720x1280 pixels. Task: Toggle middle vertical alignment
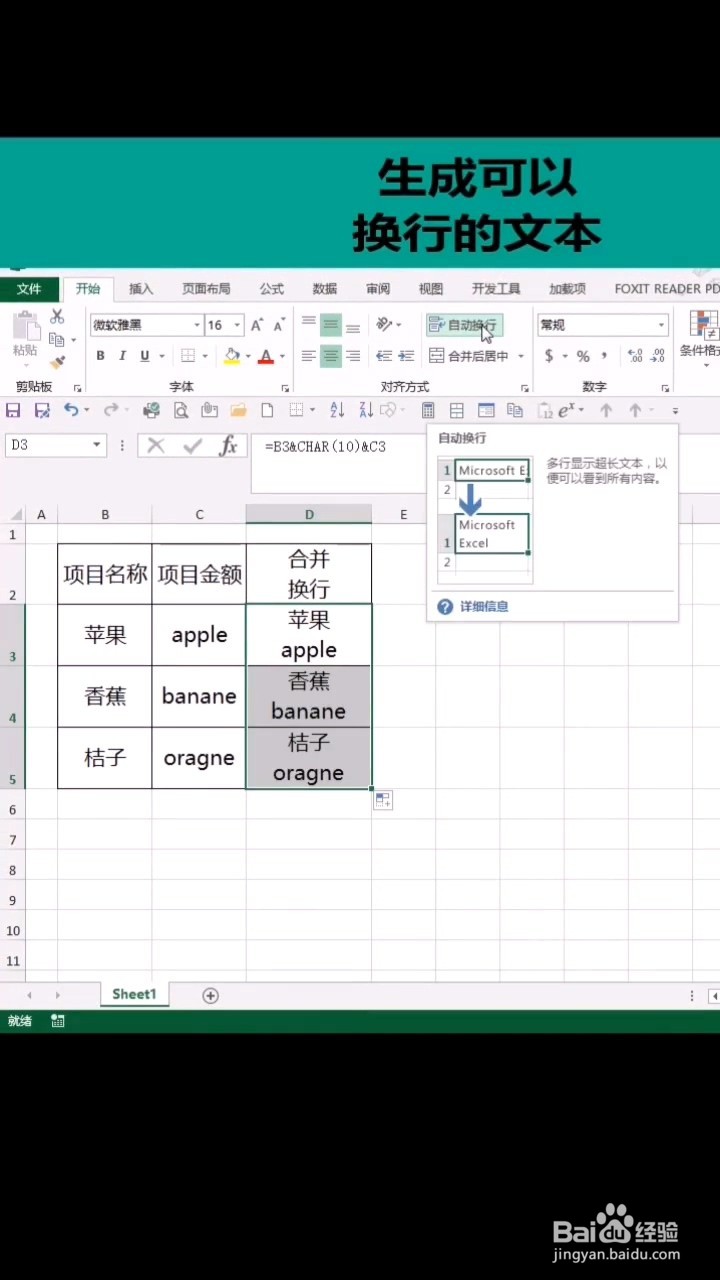point(331,324)
